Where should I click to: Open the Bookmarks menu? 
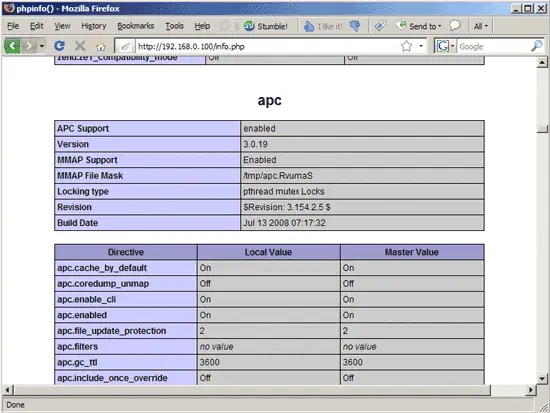136,26
